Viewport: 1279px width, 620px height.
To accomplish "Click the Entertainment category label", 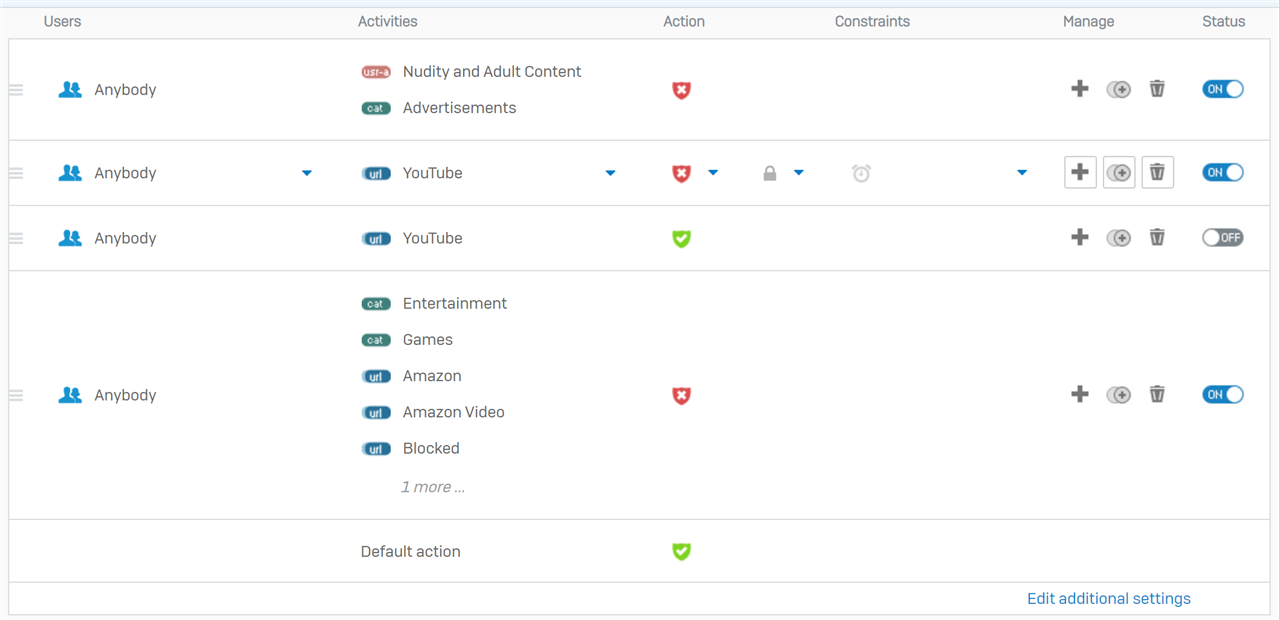I will pyautogui.click(x=455, y=303).
